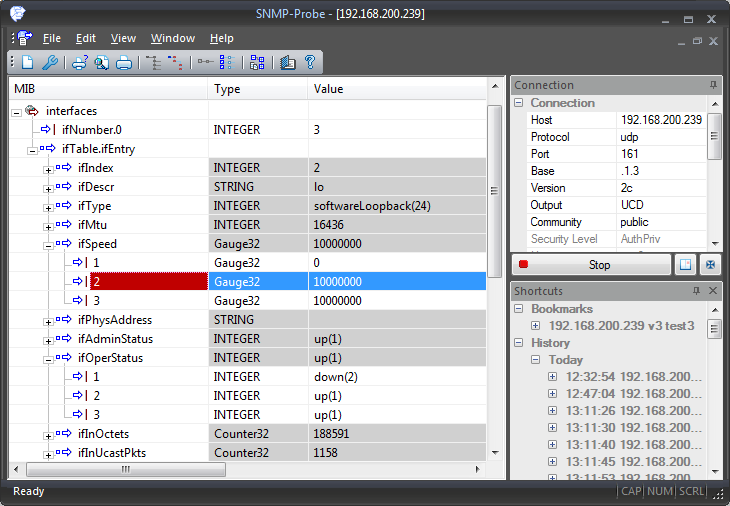Click the plain printer Print icon
The height and width of the screenshot is (506, 730).
124,62
